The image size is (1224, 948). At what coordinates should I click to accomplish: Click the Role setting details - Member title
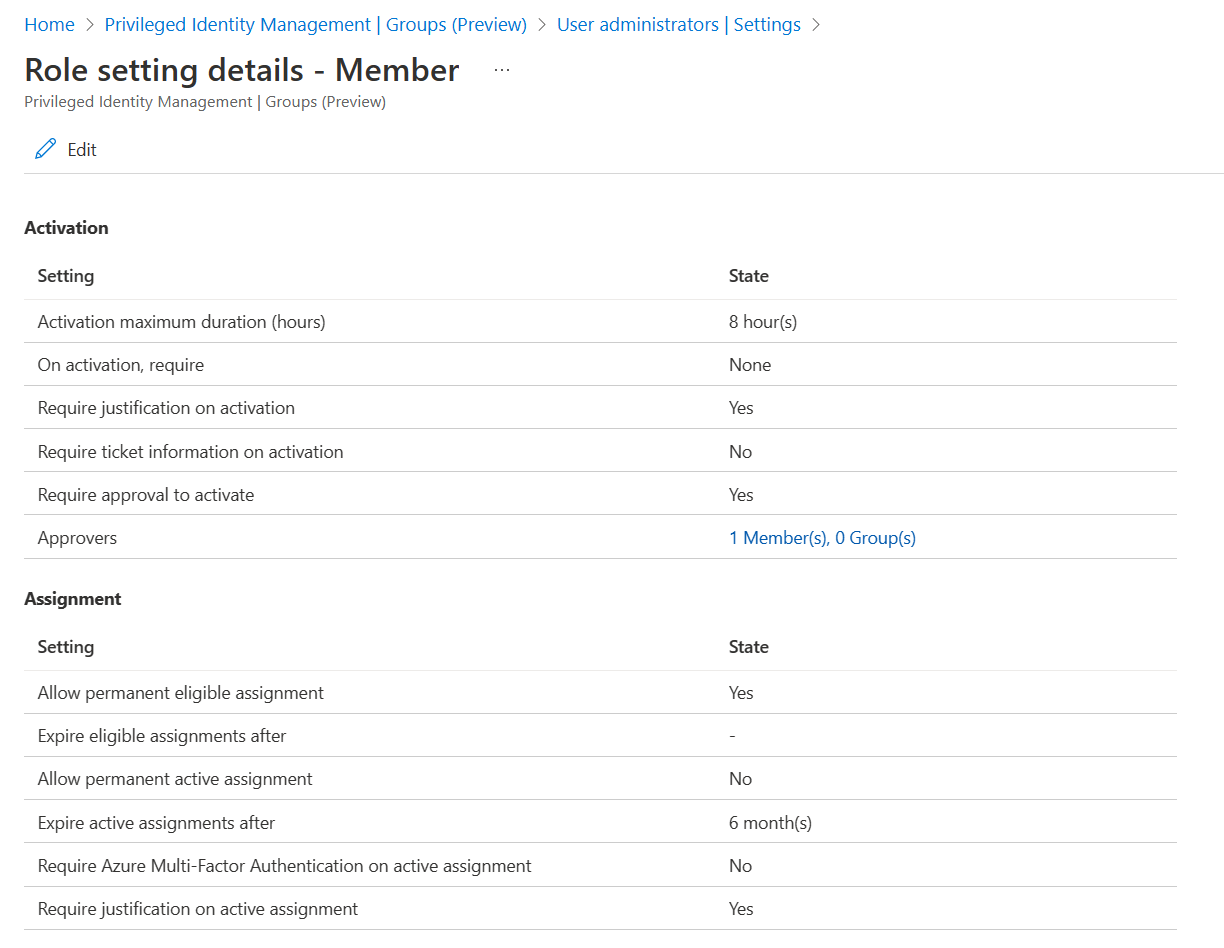click(x=241, y=70)
